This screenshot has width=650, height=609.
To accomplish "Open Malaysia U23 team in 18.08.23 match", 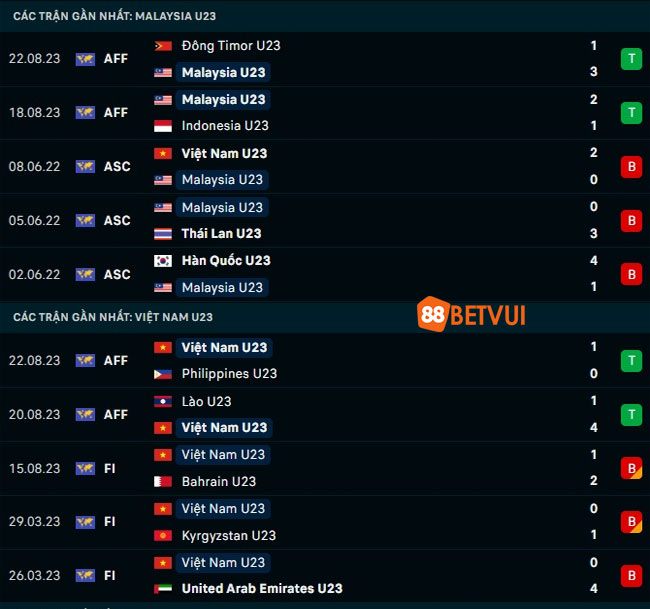I will point(223,100).
